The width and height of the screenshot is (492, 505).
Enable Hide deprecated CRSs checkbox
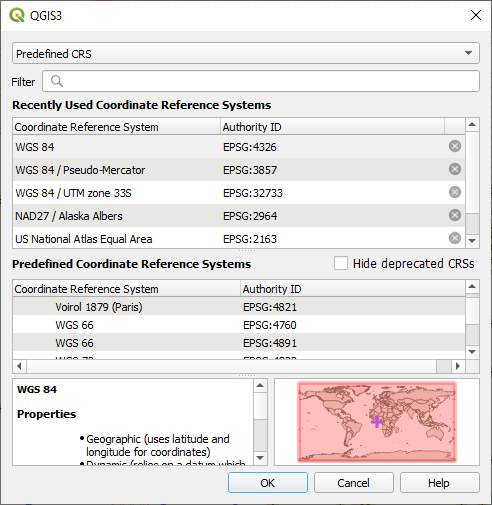pyautogui.click(x=341, y=263)
